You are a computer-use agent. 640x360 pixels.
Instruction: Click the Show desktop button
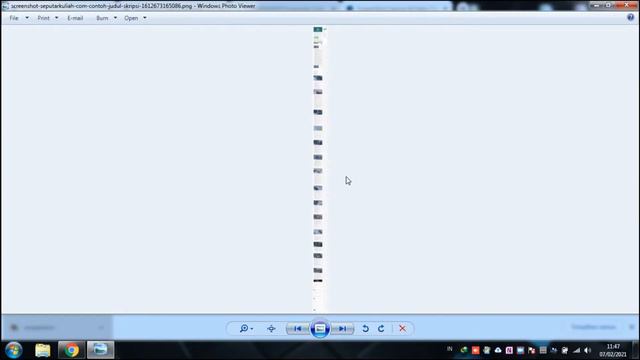[x=636, y=350]
